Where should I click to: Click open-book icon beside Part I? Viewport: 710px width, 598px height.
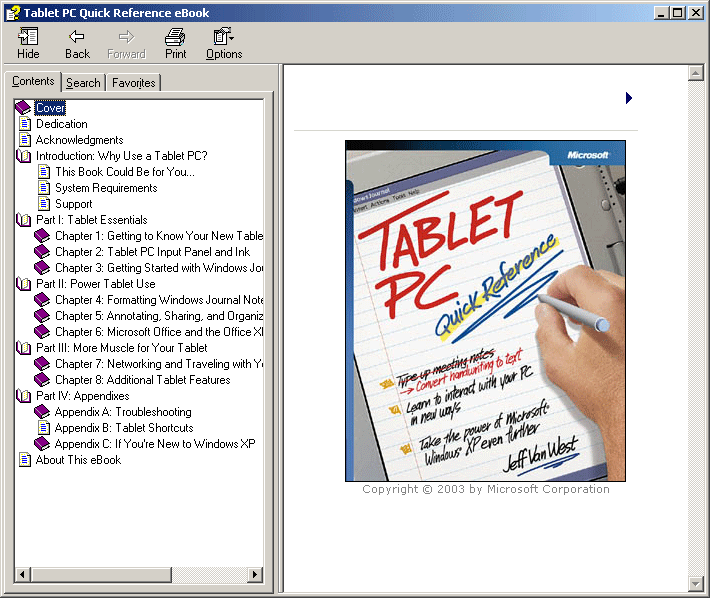(x=24, y=220)
